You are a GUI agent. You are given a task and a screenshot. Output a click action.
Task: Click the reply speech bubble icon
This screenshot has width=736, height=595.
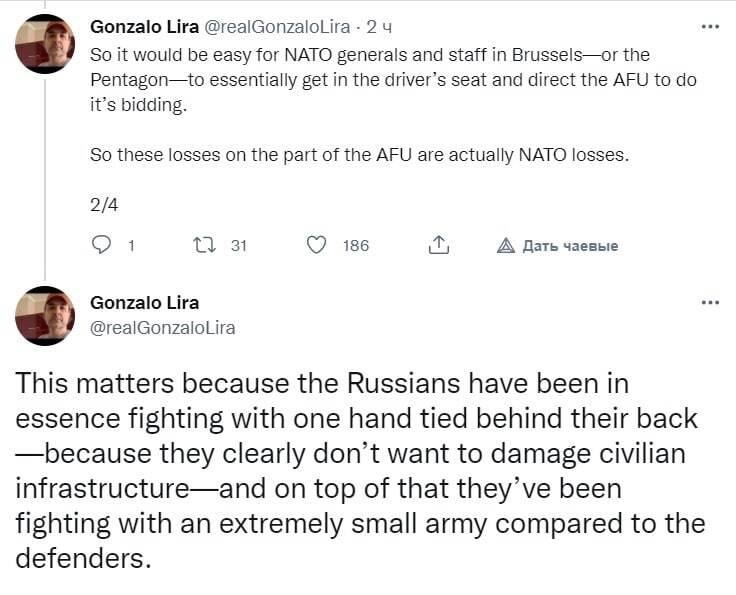click(x=100, y=245)
